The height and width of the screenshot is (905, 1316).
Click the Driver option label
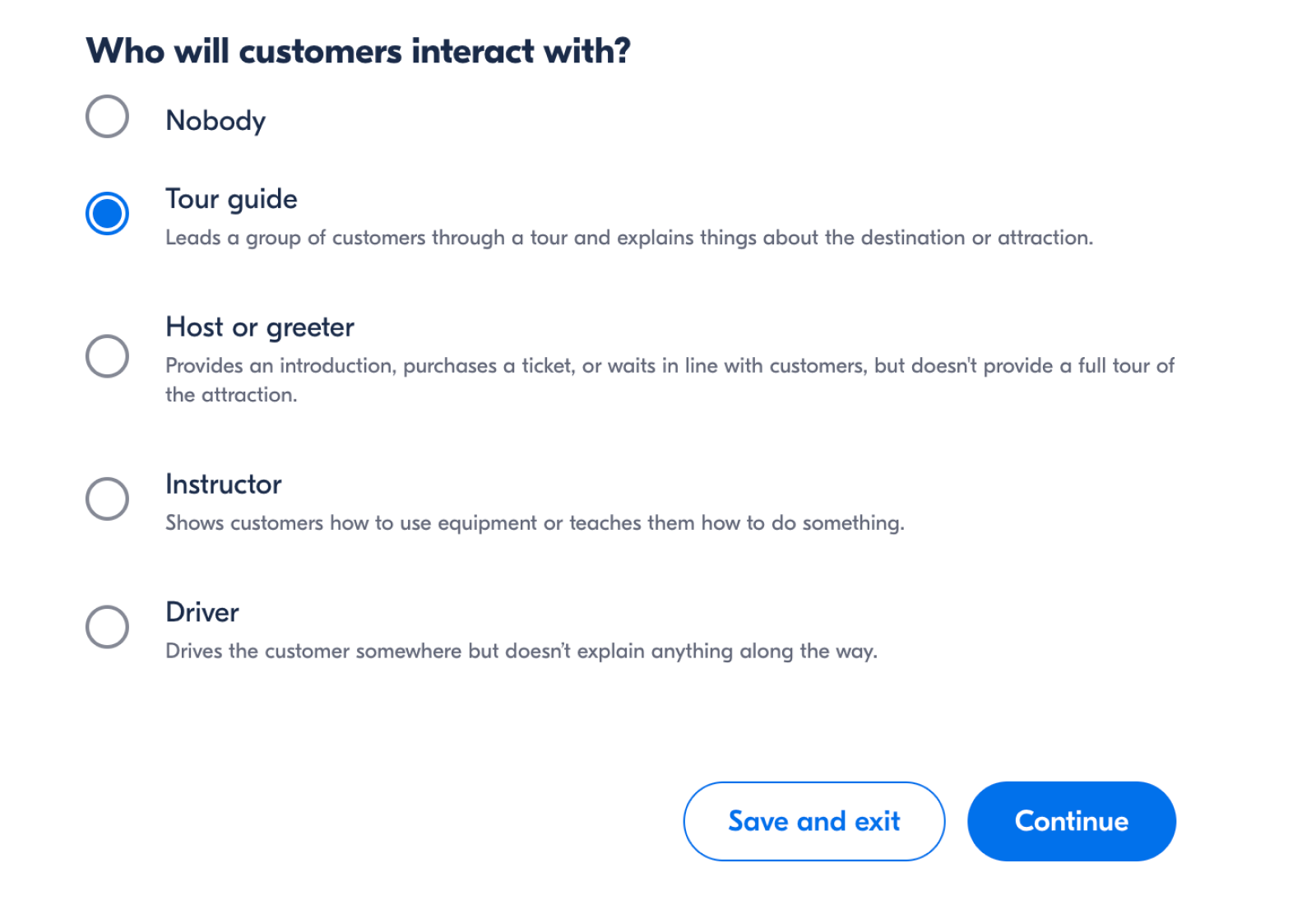pyautogui.click(x=202, y=612)
